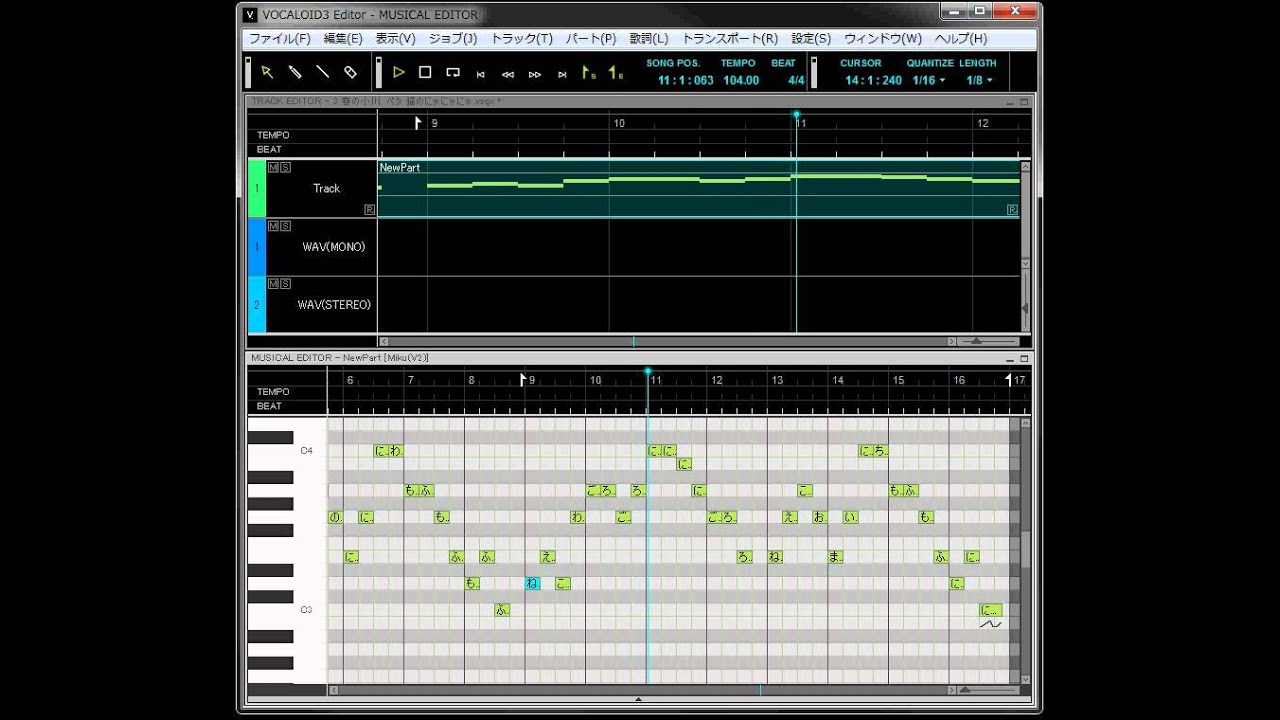The height and width of the screenshot is (720, 1280).
Task: Open the ファイル(F) menu
Action: click(280, 38)
